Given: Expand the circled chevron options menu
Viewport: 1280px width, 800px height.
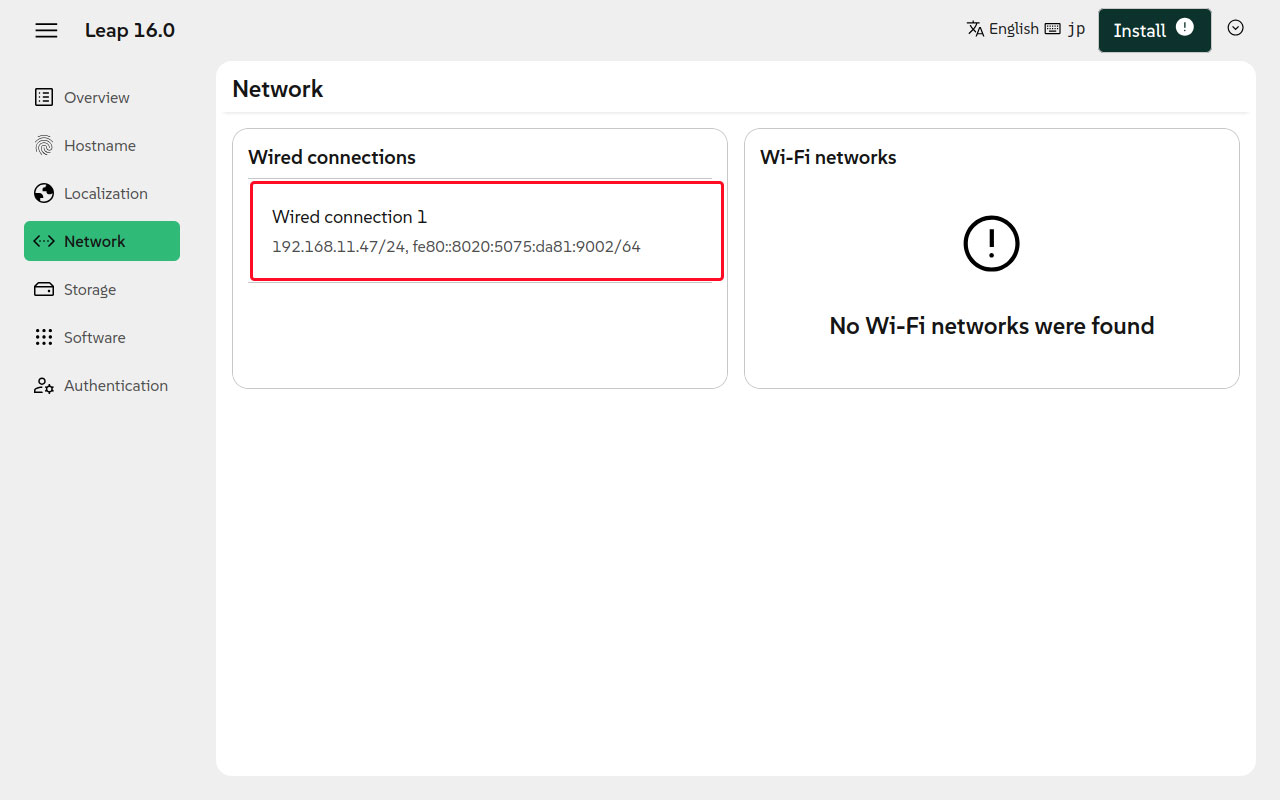Looking at the screenshot, I should pyautogui.click(x=1236, y=28).
